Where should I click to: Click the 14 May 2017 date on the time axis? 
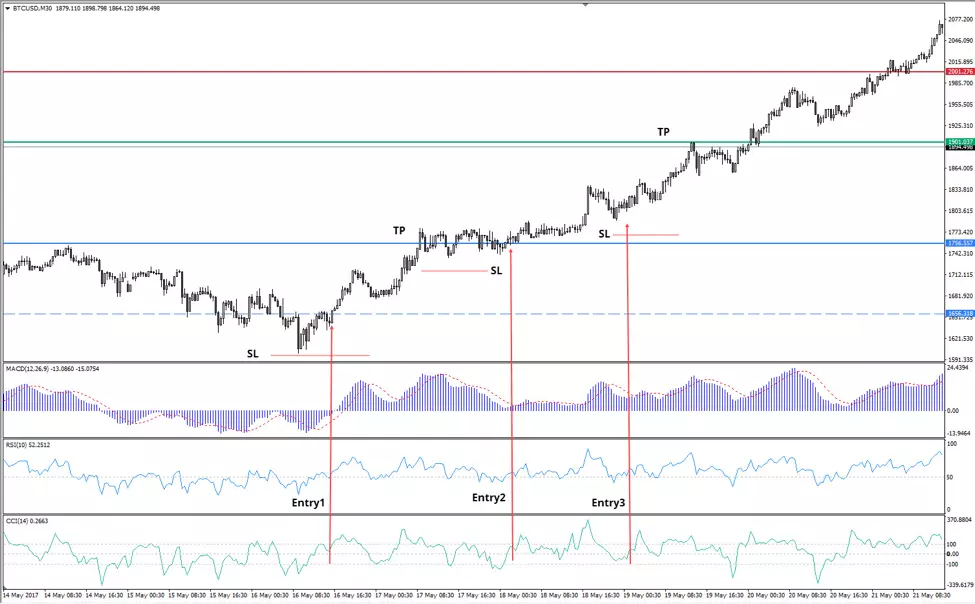pyautogui.click(x=20, y=595)
